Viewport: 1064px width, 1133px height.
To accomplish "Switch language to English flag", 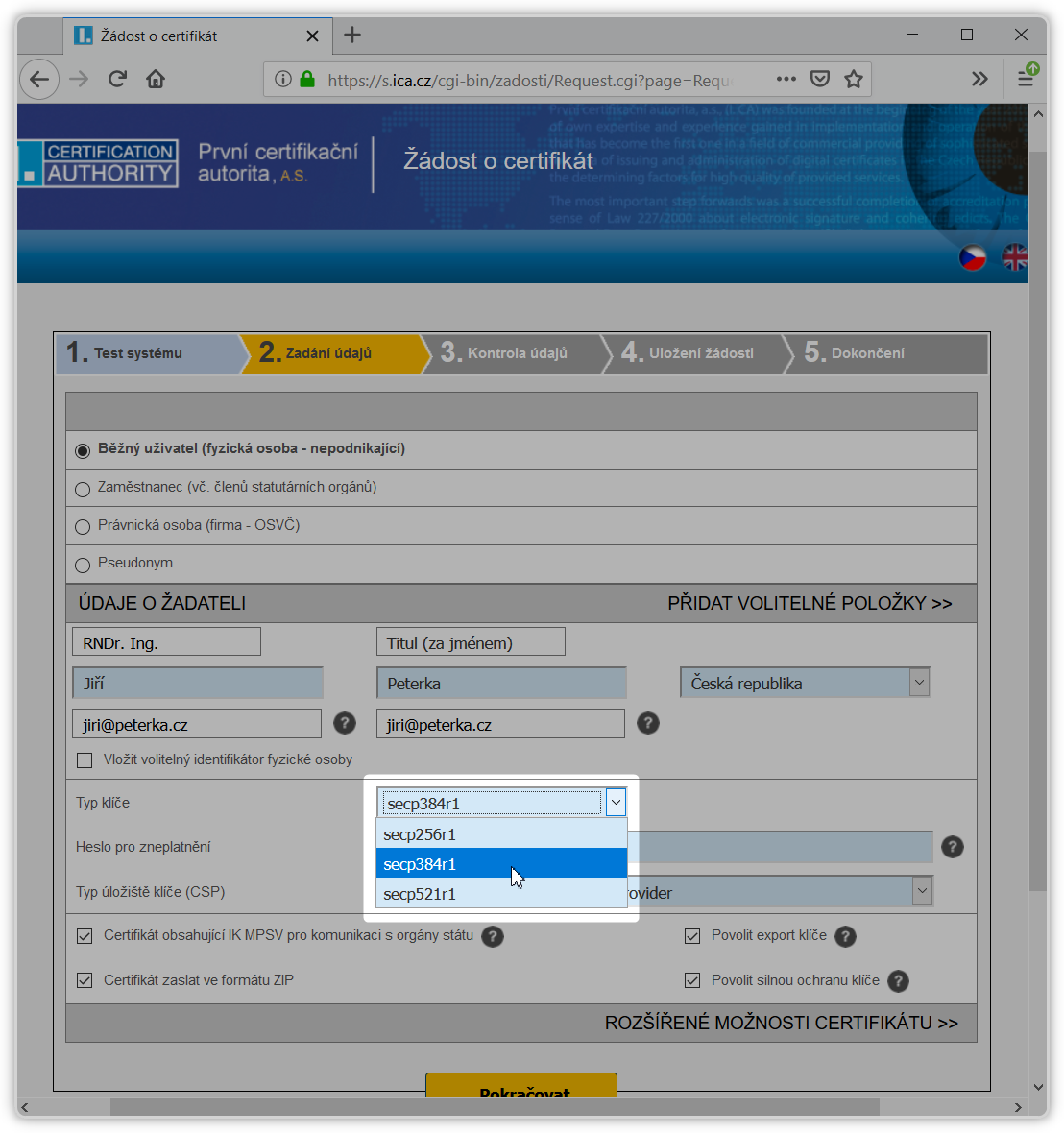I will (1015, 257).
